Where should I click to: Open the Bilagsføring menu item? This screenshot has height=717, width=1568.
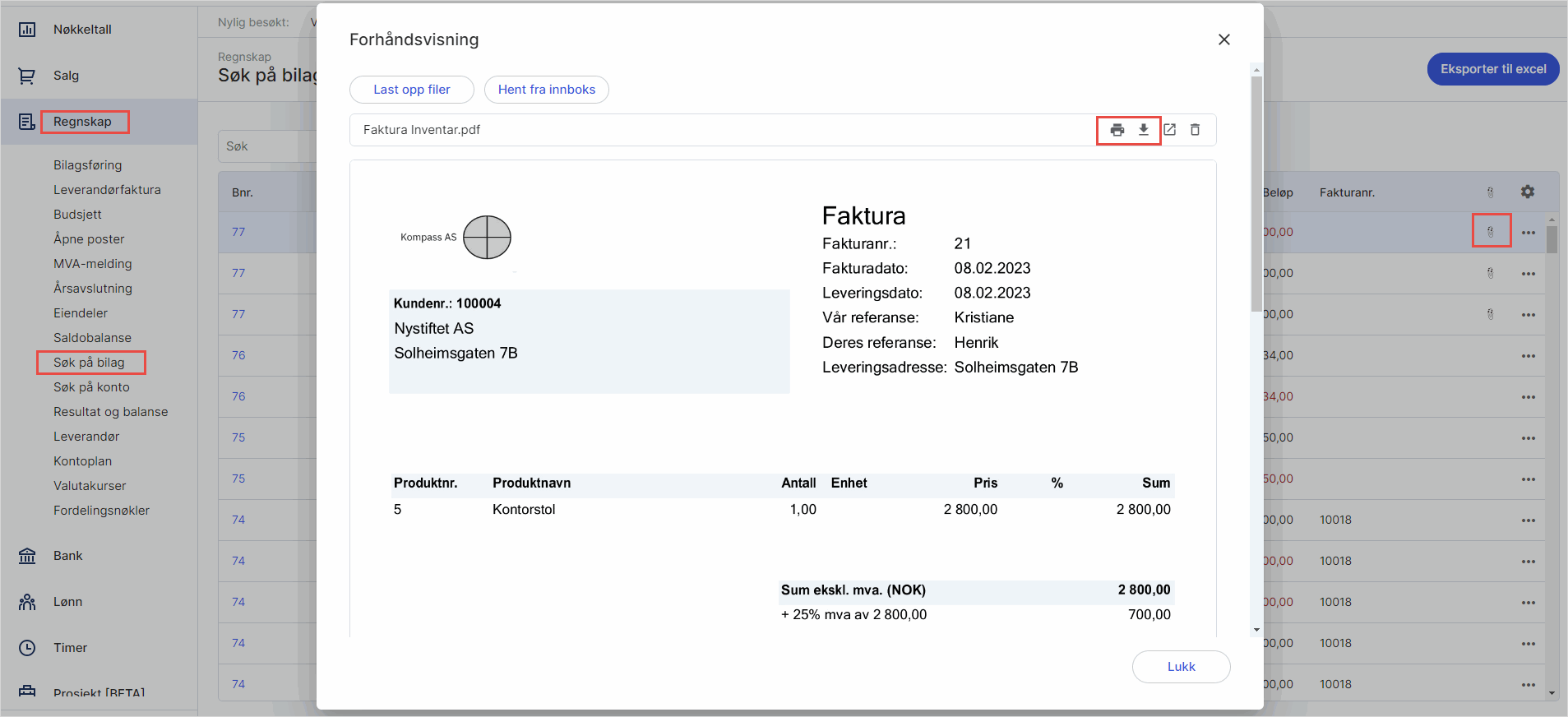tap(87, 165)
